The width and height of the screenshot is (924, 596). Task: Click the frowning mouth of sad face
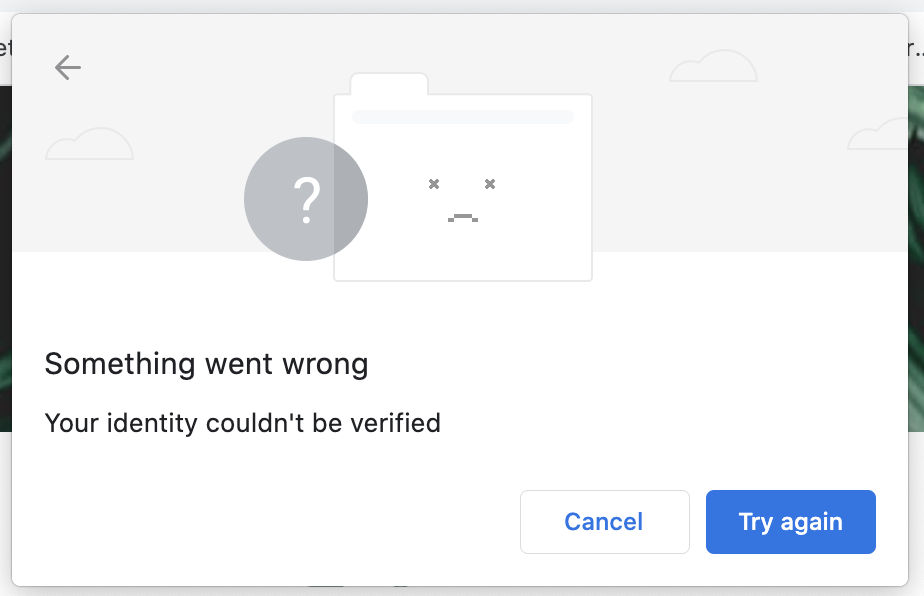pos(462,217)
